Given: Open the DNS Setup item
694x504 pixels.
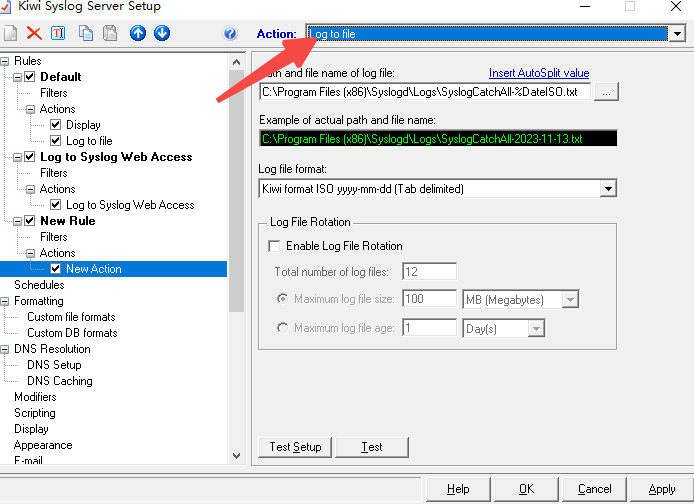Looking at the screenshot, I should pos(54,365).
